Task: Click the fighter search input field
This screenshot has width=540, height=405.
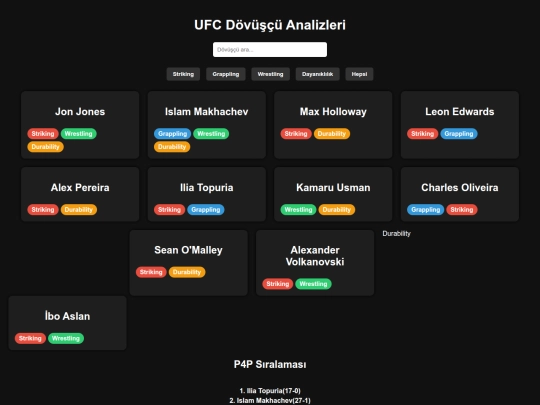Action: 270,50
